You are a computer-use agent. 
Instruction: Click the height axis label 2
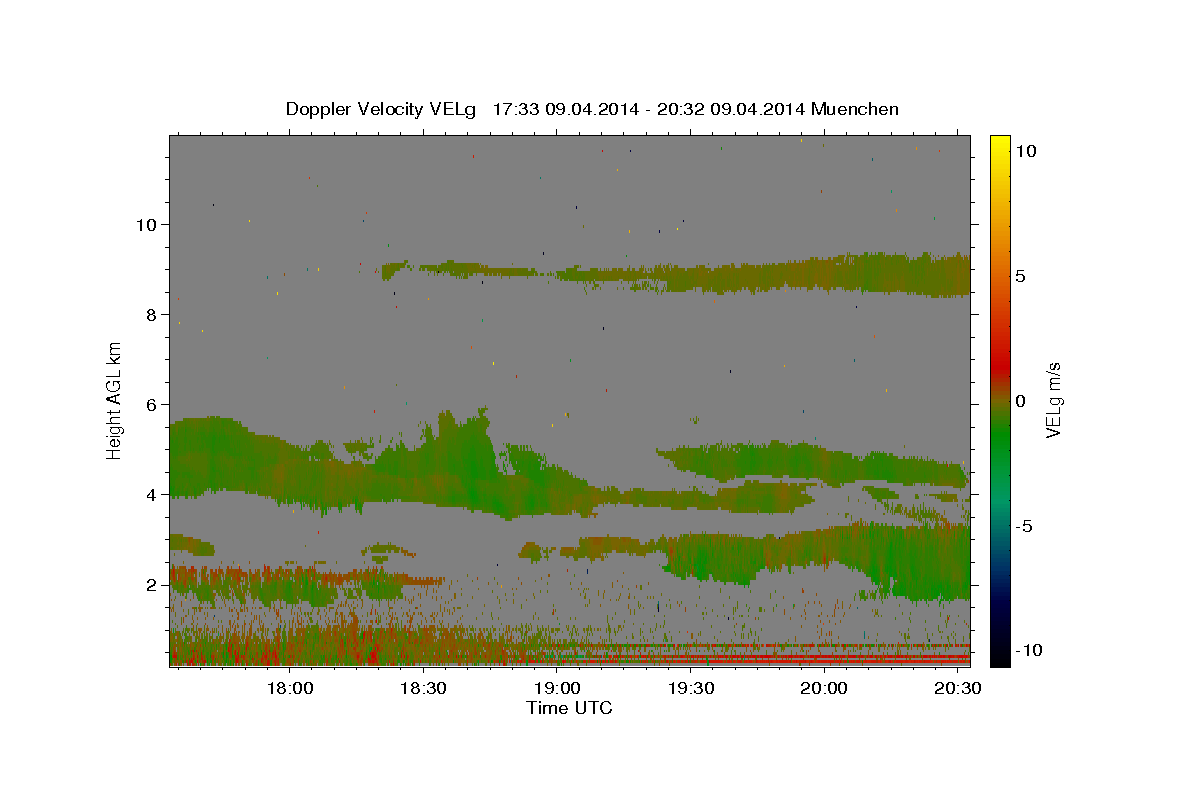pyautogui.click(x=151, y=585)
